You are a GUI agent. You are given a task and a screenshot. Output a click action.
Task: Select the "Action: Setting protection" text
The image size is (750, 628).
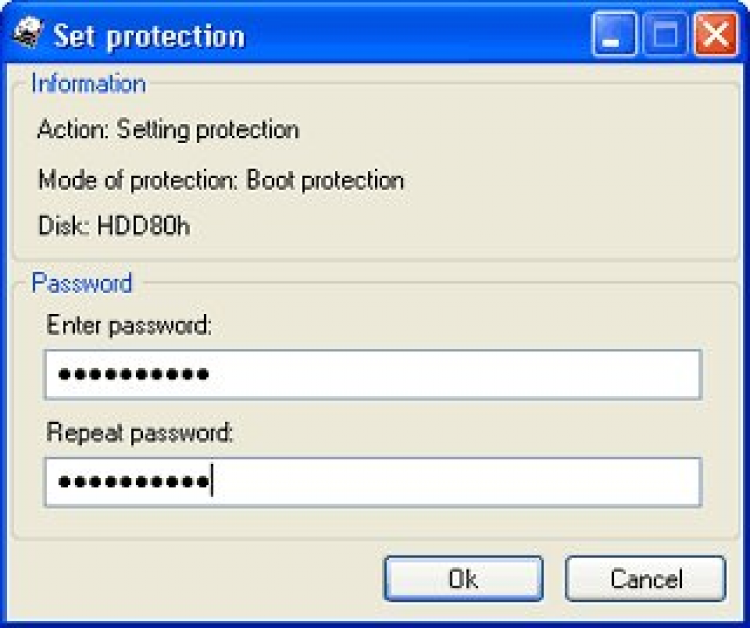point(168,130)
